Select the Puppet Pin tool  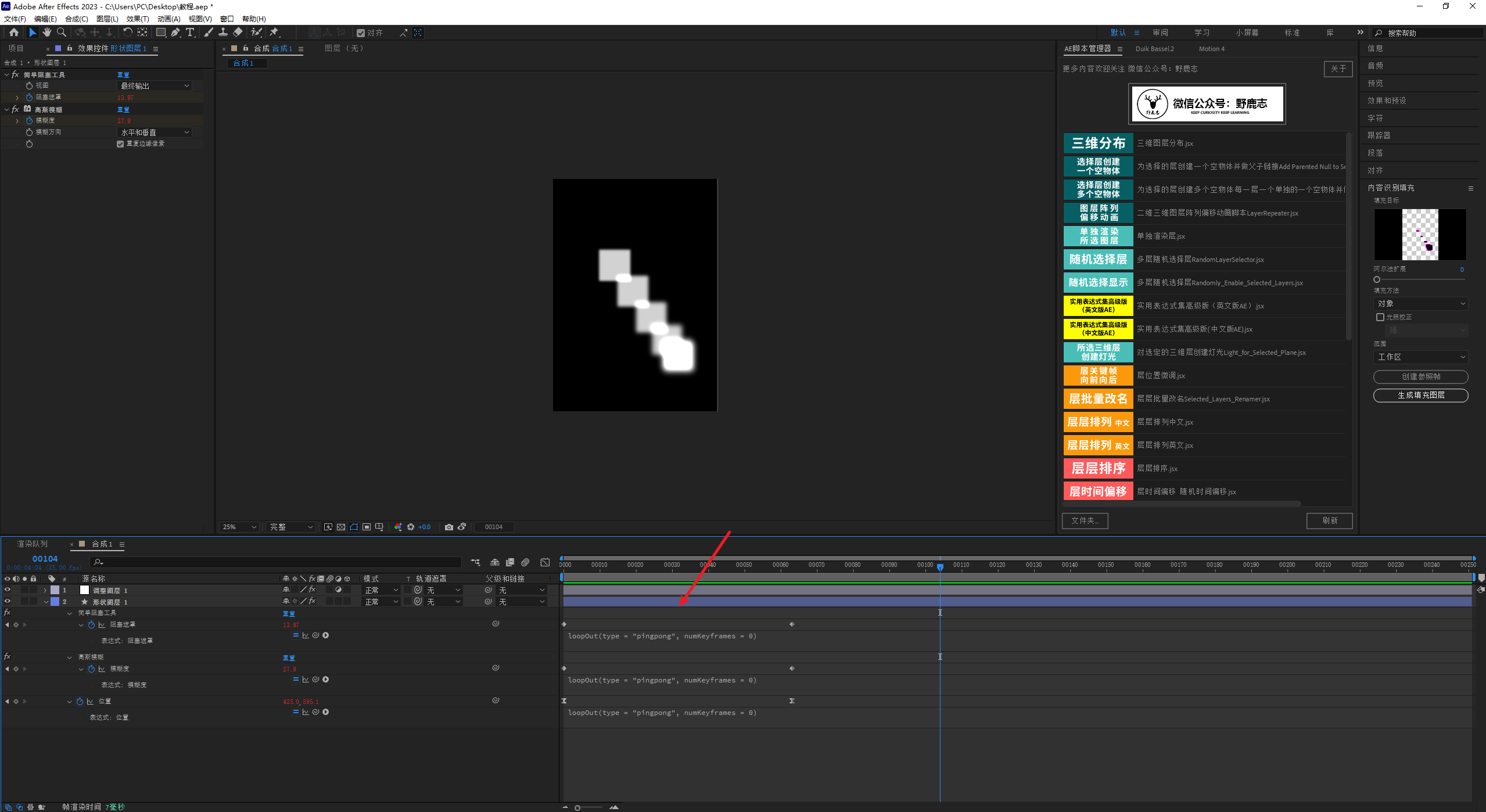click(x=274, y=33)
